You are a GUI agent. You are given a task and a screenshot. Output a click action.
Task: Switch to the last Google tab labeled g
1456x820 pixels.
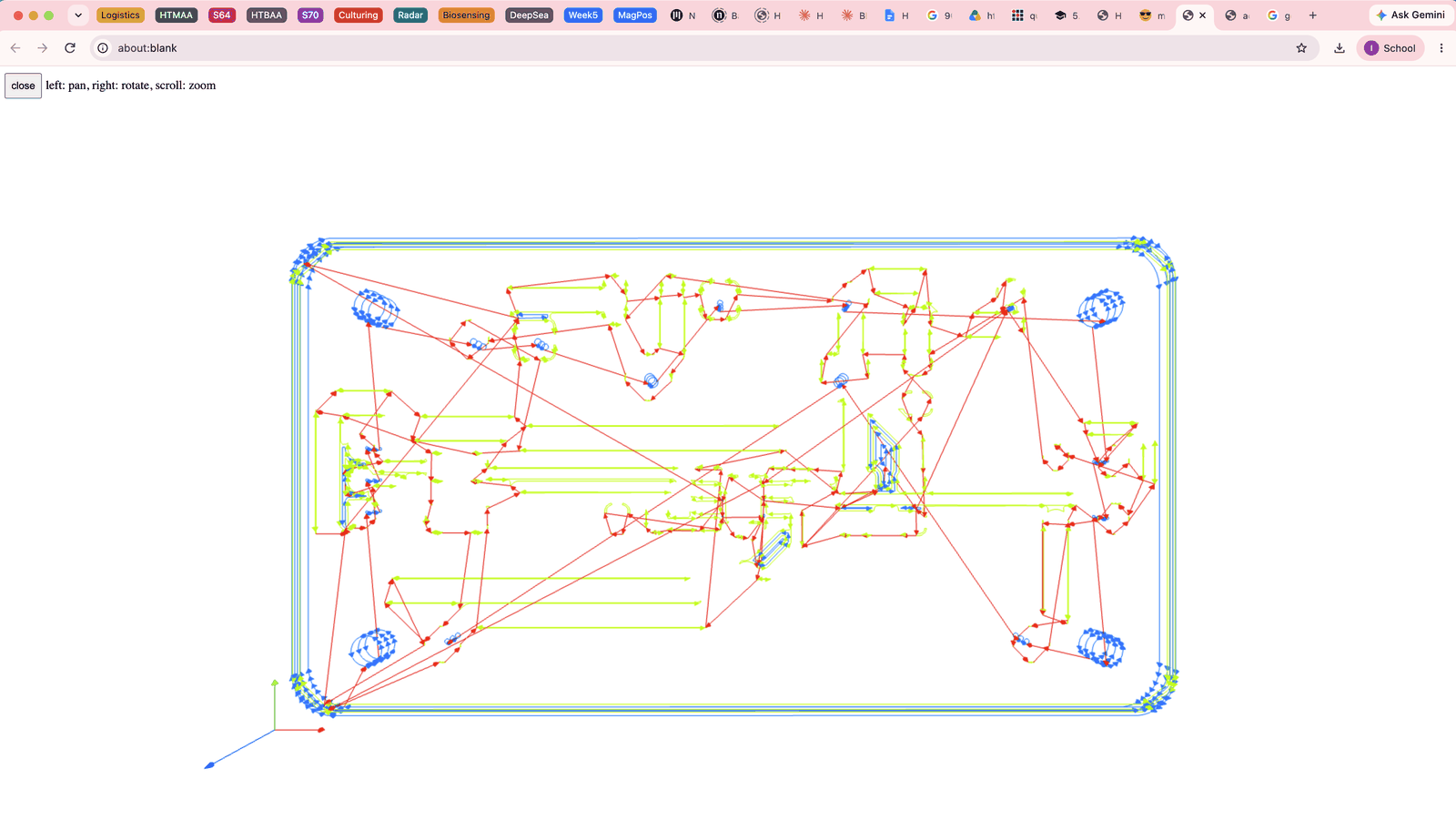1279,15
